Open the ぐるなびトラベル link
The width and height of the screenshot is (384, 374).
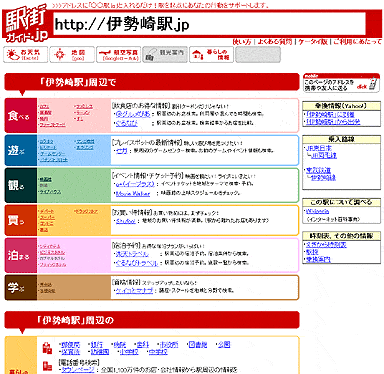pos(137,263)
